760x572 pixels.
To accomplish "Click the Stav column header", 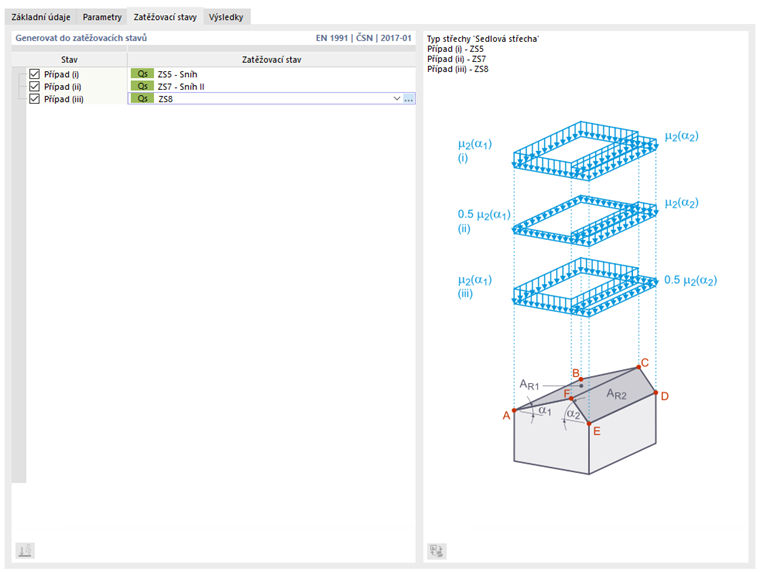I will [69, 60].
